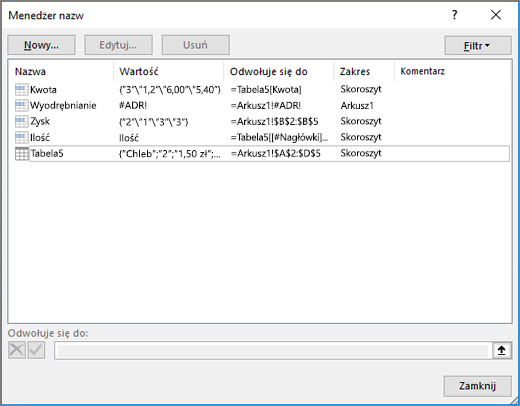
Task: Select the Zysk name icon
Action: pos(22,121)
